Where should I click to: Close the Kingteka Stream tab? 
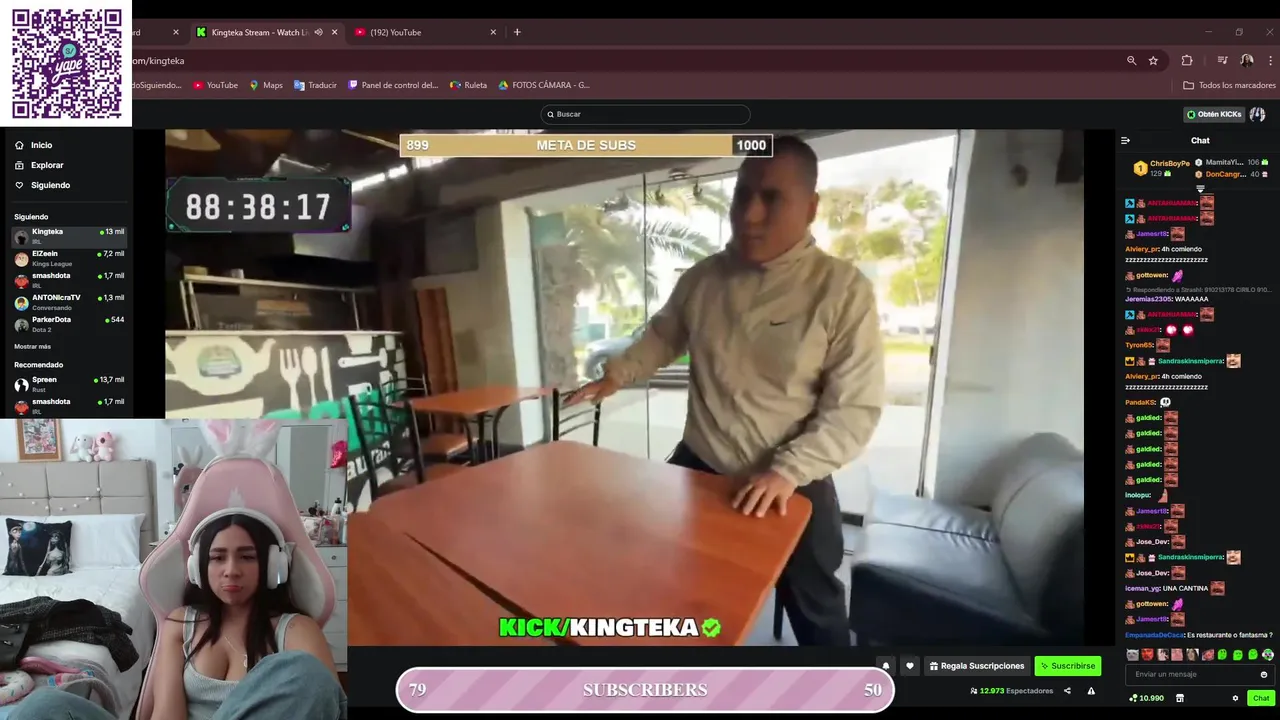(334, 32)
